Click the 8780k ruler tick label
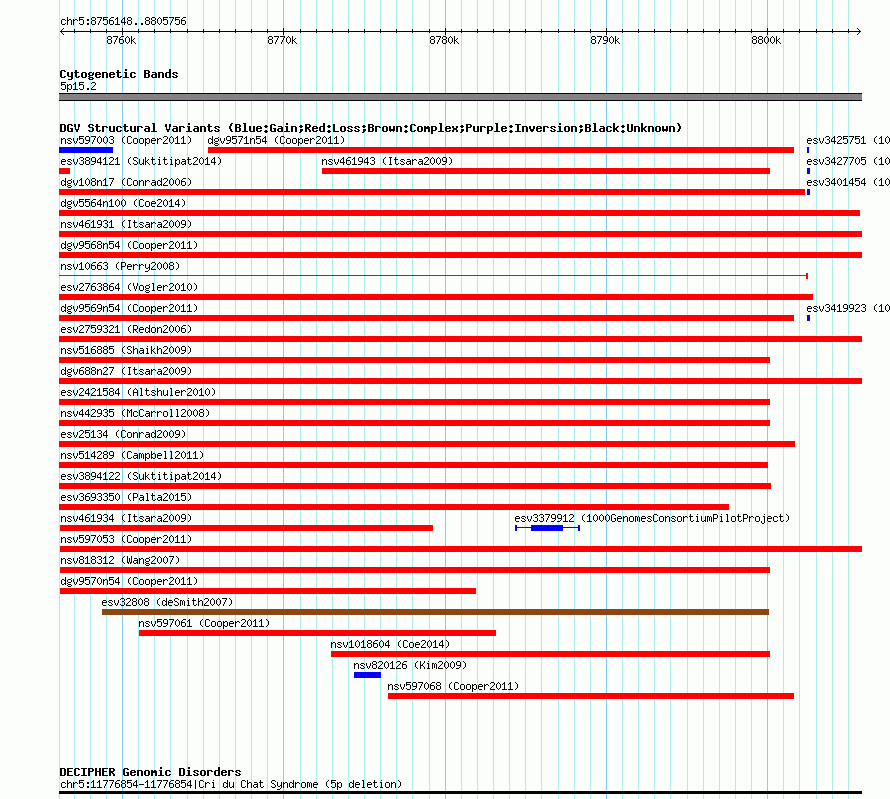This screenshot has height=799, width=890. click(x=444, y=40)
